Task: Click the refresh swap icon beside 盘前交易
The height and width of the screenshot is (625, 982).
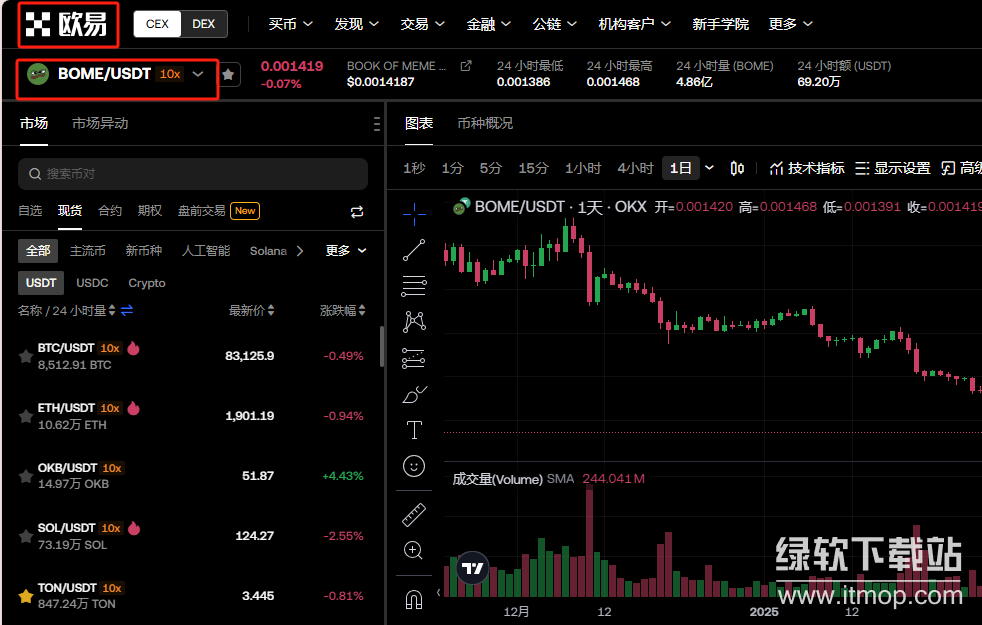Action: click(357, 212)
